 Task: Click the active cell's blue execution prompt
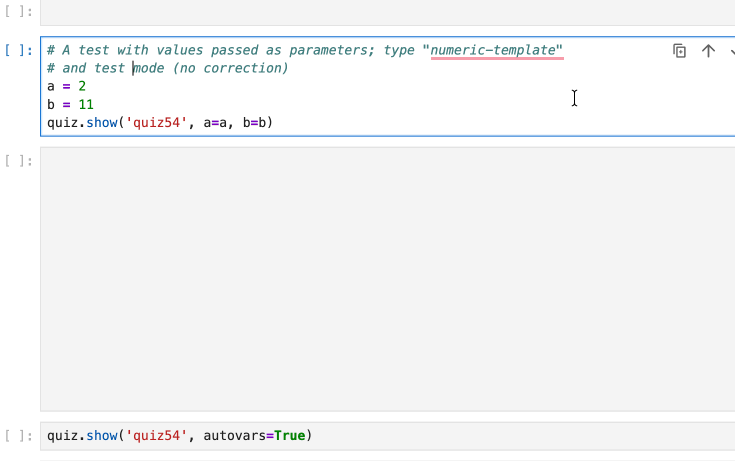tap(20, 50)
